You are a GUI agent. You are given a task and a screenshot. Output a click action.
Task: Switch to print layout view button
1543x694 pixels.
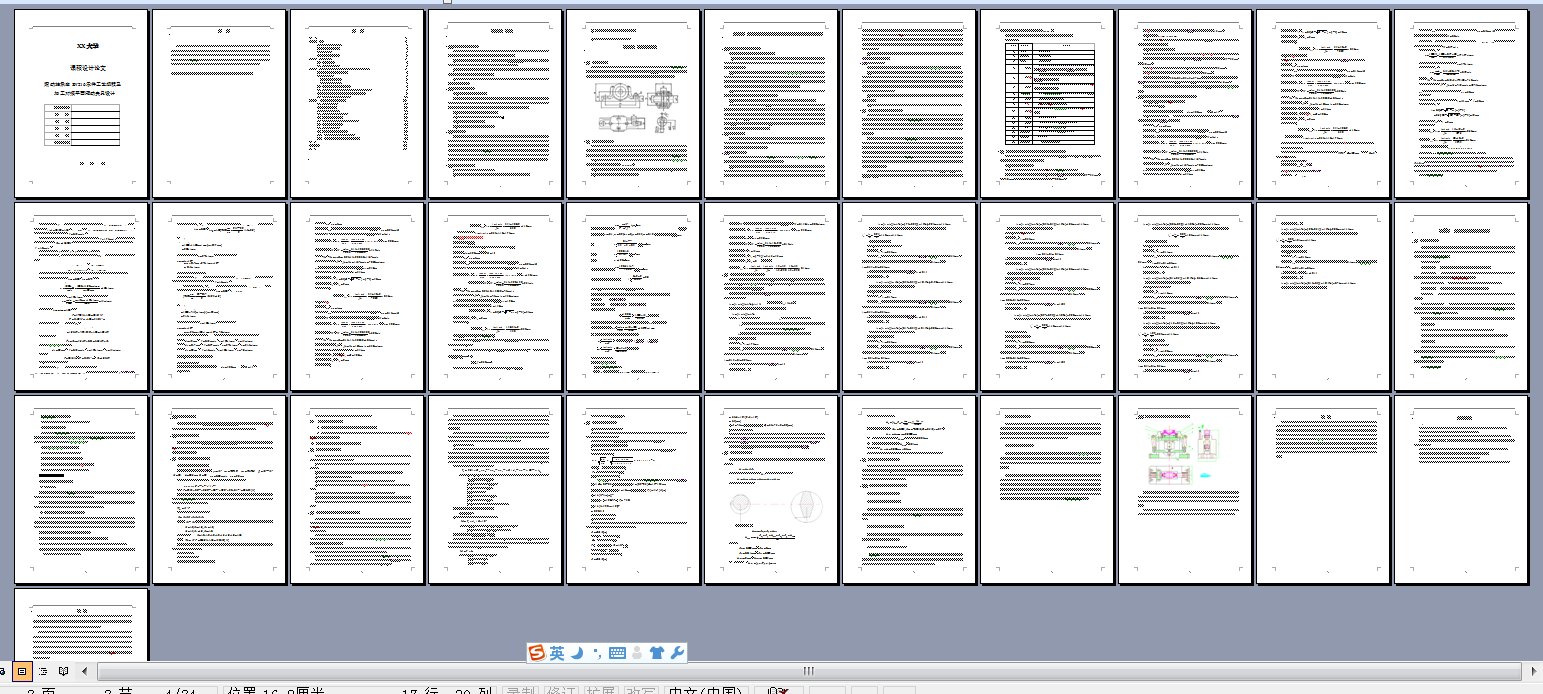tap(23, 671)
